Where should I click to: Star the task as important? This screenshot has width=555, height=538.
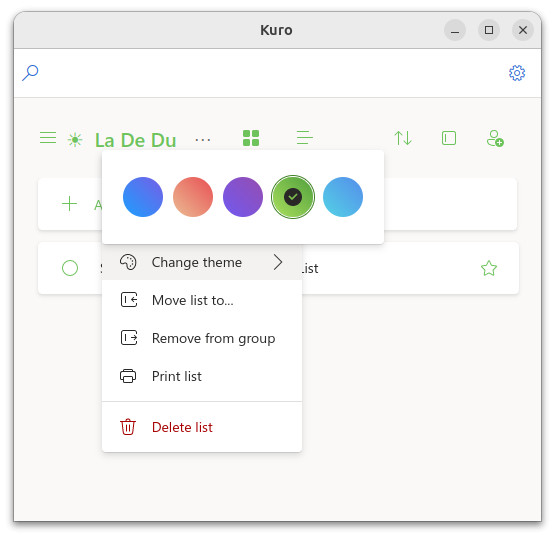click(489, 268)
